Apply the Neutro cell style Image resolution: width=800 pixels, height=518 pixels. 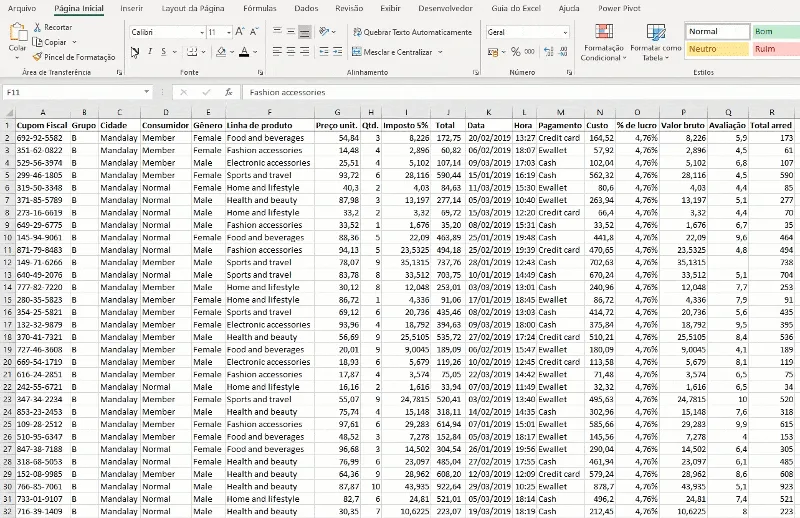tap(717, 49)
